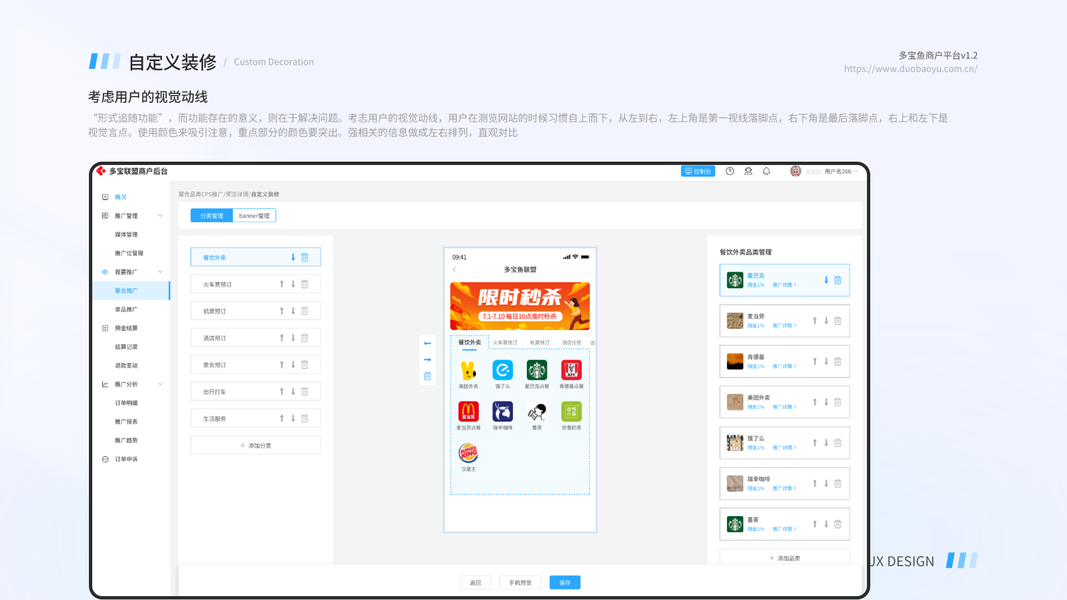Move the 餐饮外卖 category down
Viewport: 1067px width, 600px height.
[x=293, y=257]
